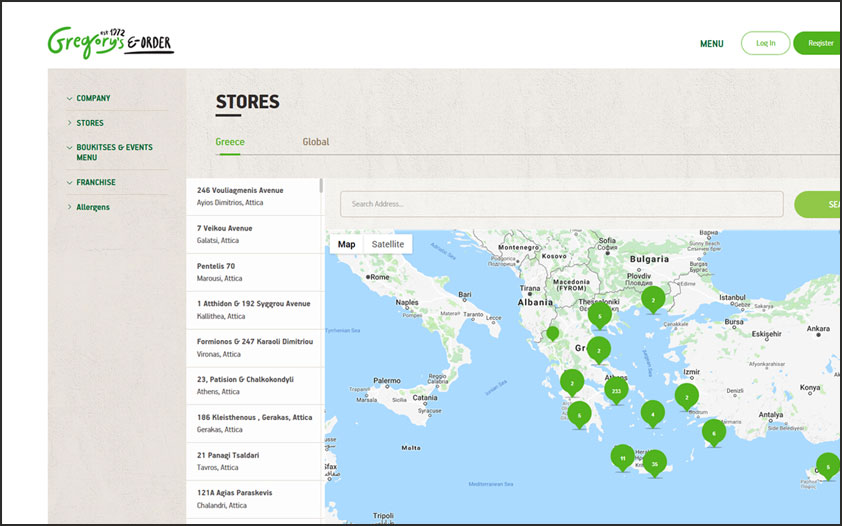
Task: Click the Search Address input field
Action: pyautogui.click(x=561, y=204)
